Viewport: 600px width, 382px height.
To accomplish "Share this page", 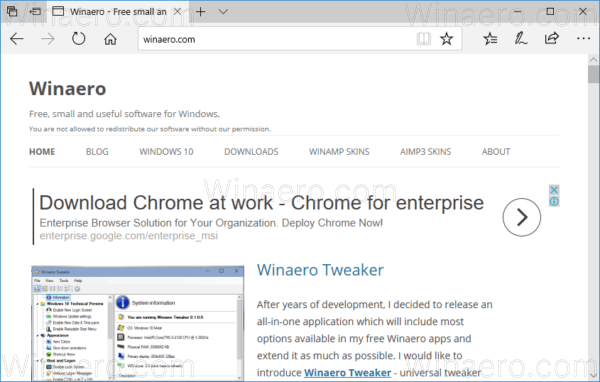I will click(x=551, y=38).
